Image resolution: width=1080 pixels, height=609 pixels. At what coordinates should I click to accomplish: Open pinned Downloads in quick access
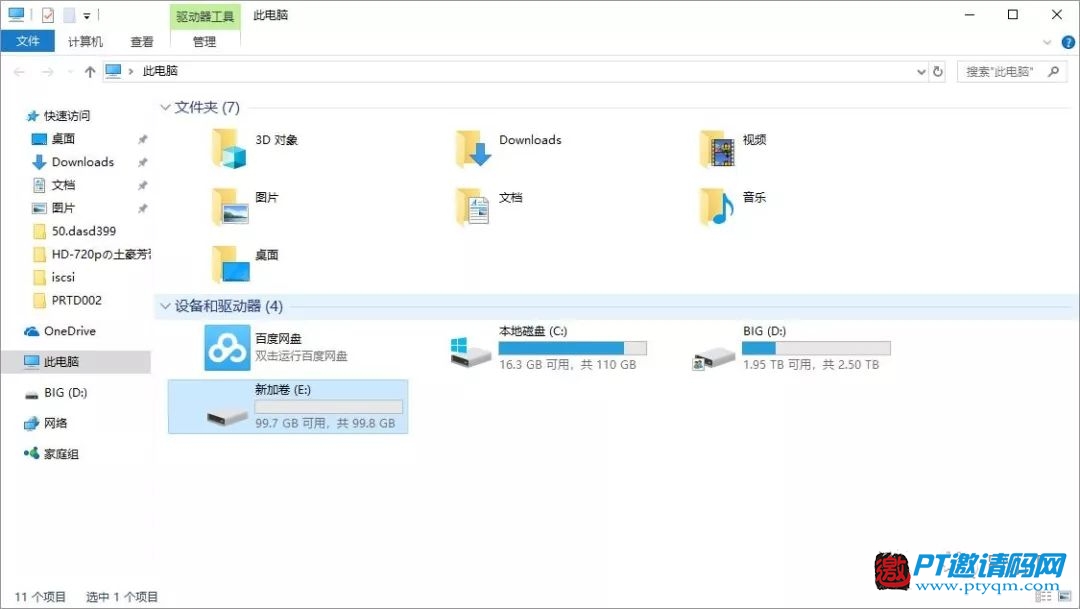pyautogui.click(x=73, y=162)
